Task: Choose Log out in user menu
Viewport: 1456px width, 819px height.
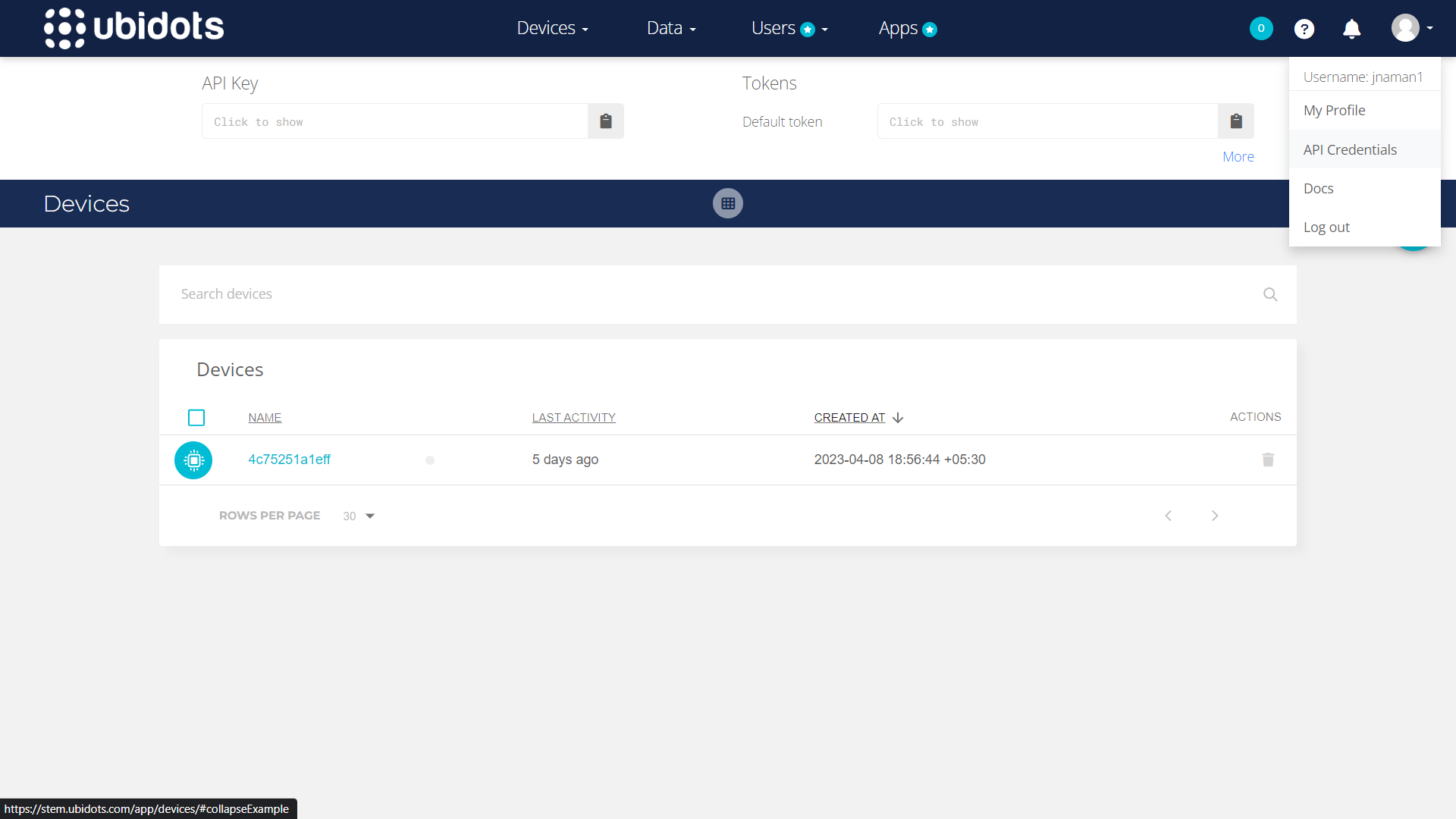Action: (1326, 227)
